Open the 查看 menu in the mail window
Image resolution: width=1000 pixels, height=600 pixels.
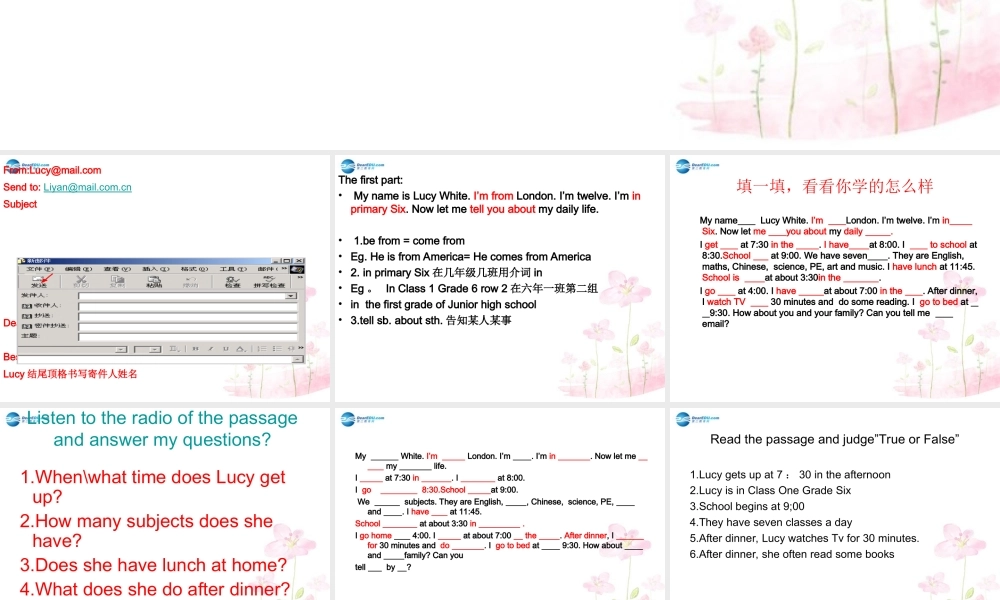(x=117, y=269)
